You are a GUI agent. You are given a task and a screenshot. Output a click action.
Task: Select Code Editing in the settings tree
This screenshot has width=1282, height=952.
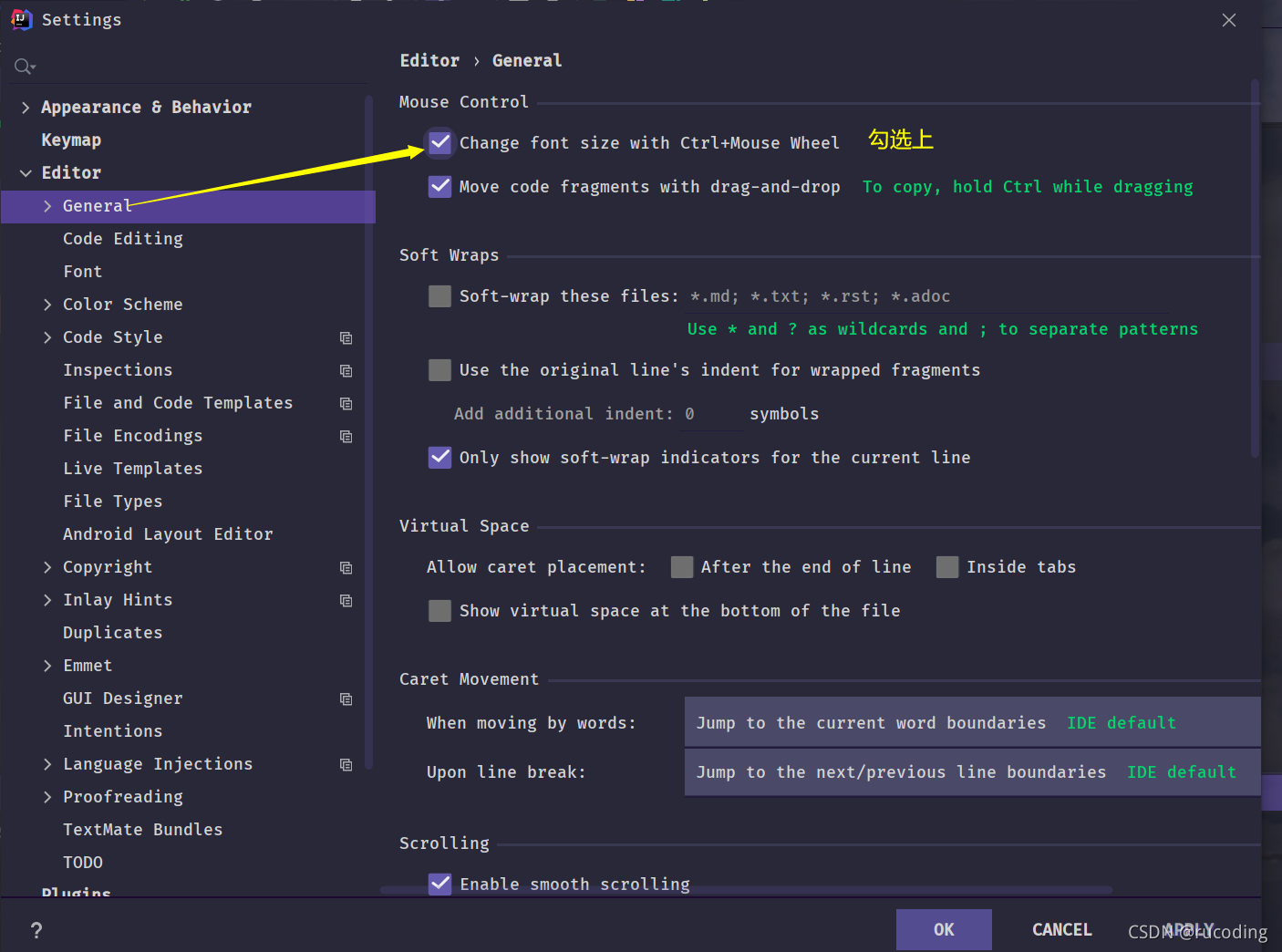coord(123,239)
